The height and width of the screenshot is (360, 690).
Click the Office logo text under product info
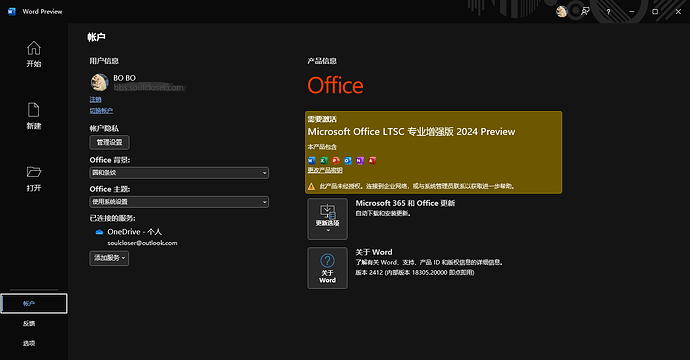point(335,85)
